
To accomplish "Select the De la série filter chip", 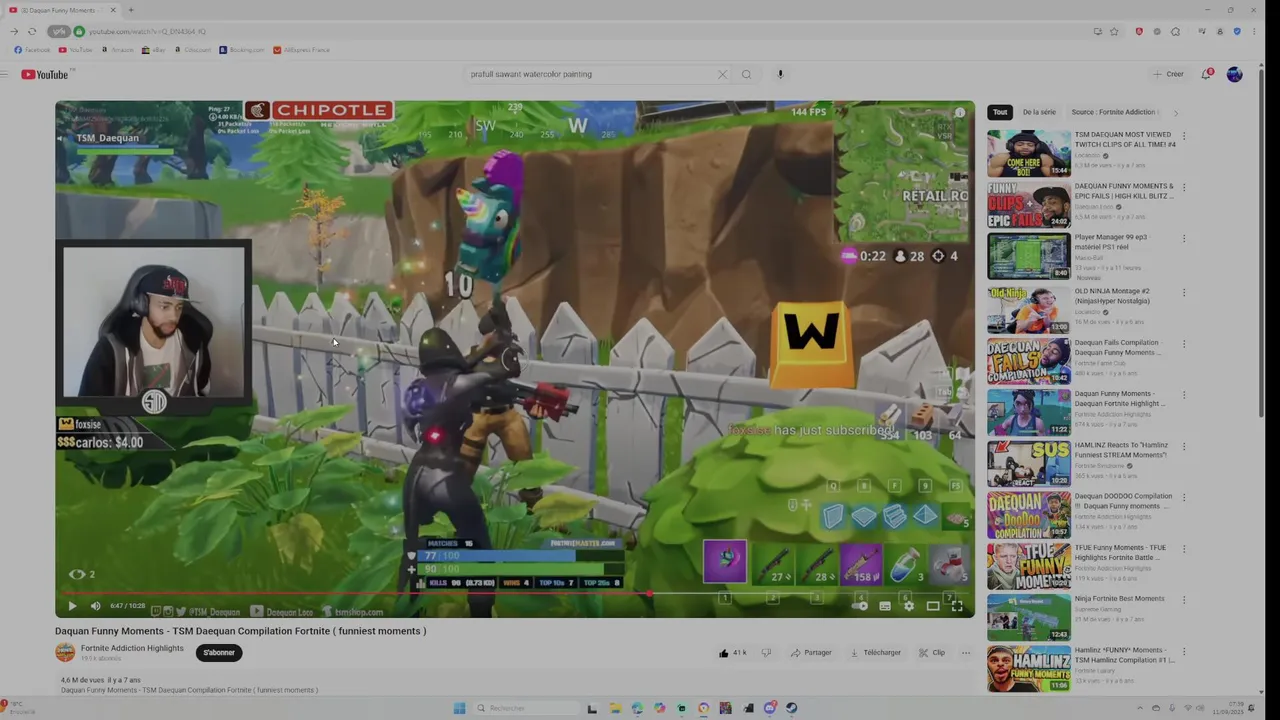I will [1039, 112].
